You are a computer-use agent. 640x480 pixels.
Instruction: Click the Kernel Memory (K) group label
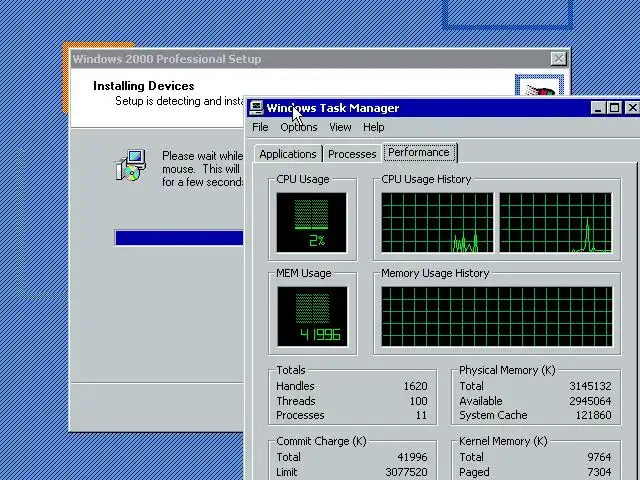pyautogui.click(x=503, y=441)
